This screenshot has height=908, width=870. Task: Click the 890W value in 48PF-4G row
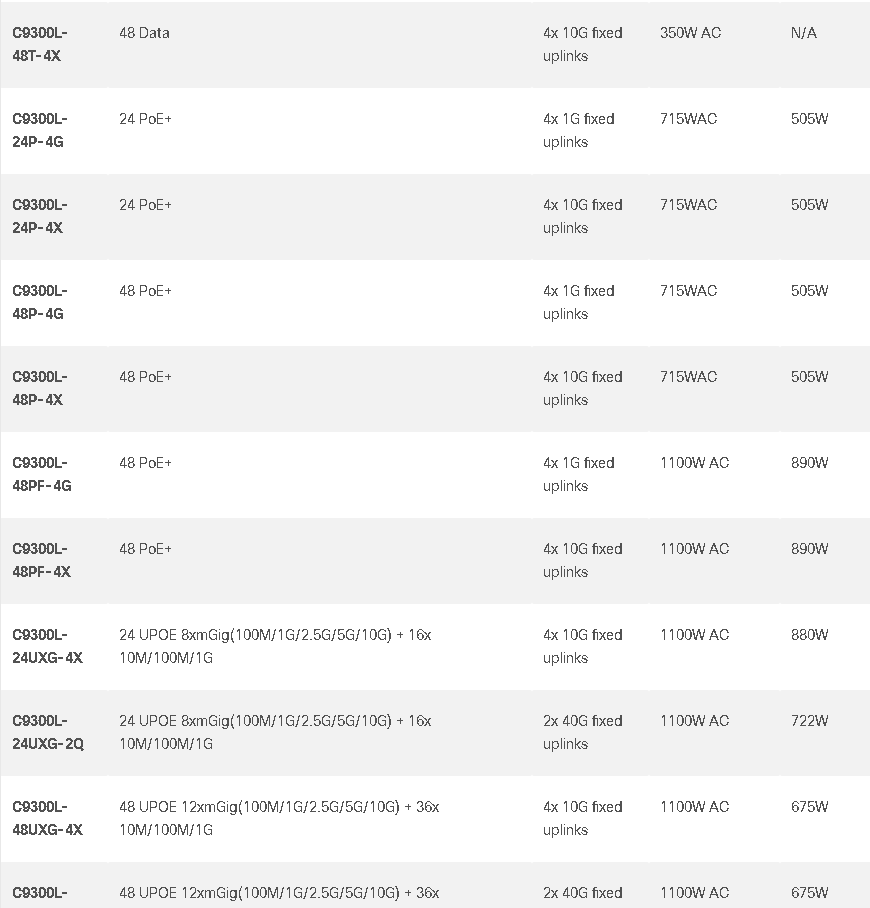click(x=810, y=463)
